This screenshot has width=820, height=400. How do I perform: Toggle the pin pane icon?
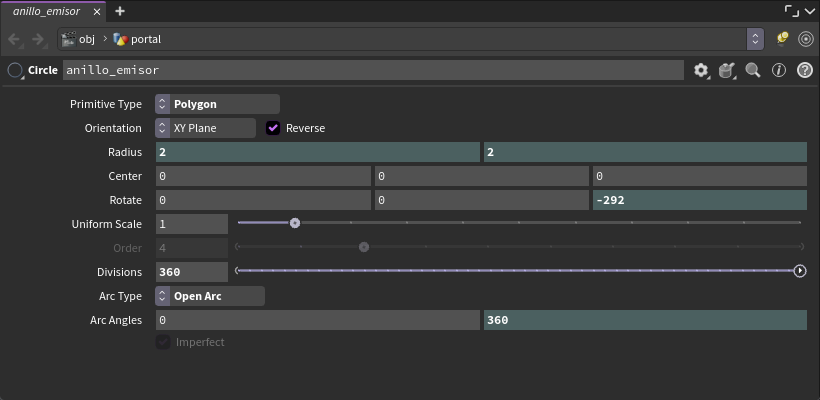coord(782,39)
